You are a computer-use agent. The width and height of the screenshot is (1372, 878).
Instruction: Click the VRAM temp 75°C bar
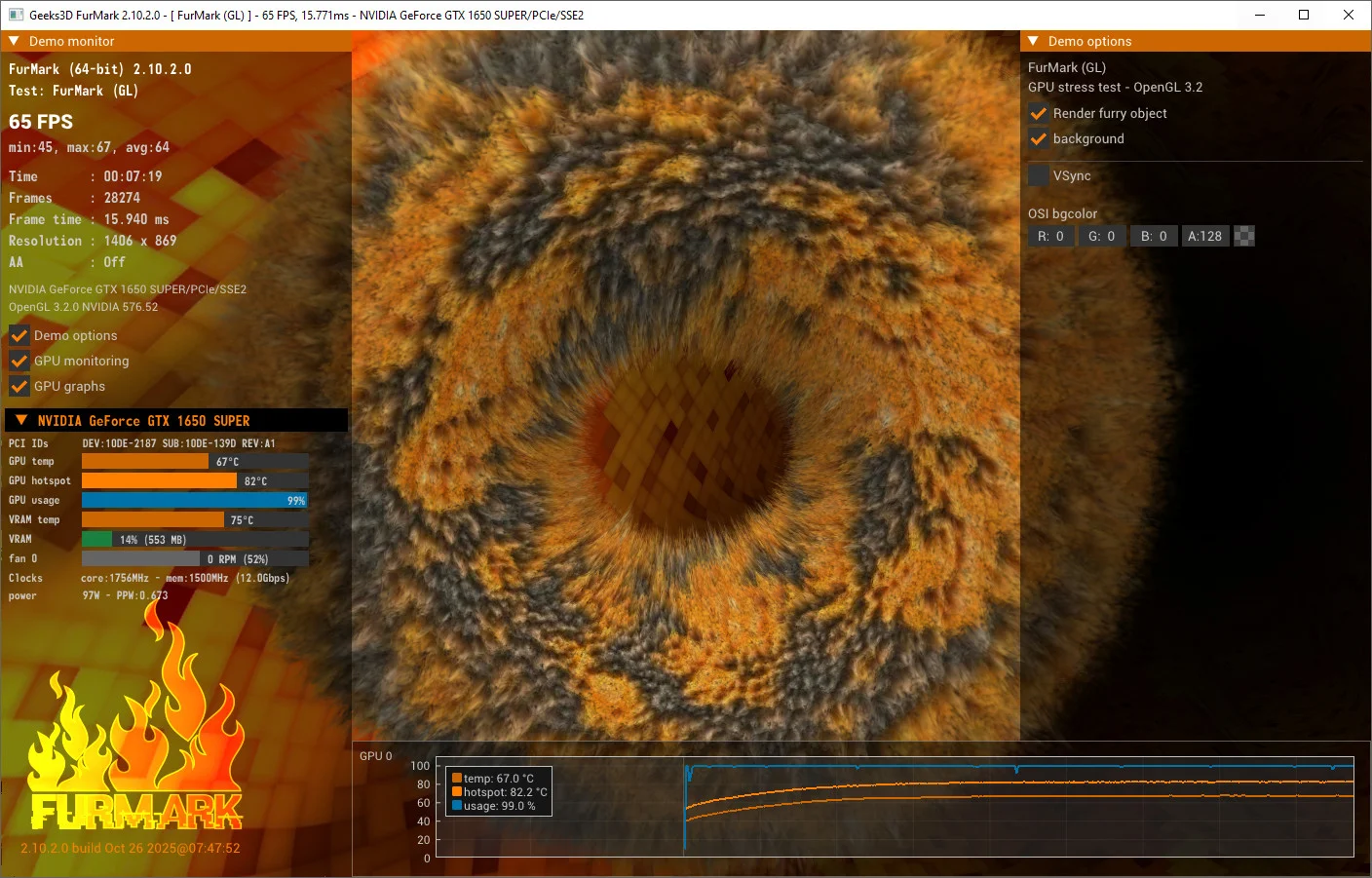pyautogui.click(x=195, y=519)
